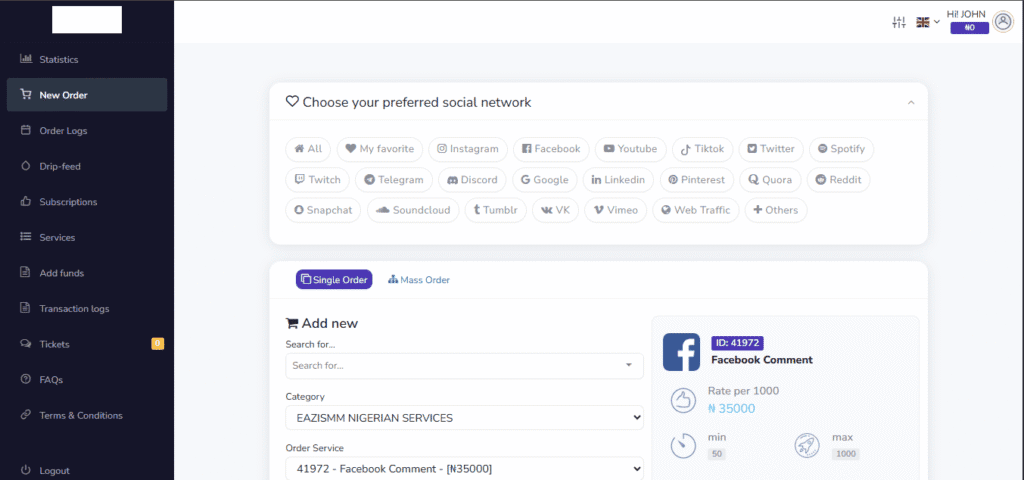Click the Transaction logs document icon

click(26, 308)
